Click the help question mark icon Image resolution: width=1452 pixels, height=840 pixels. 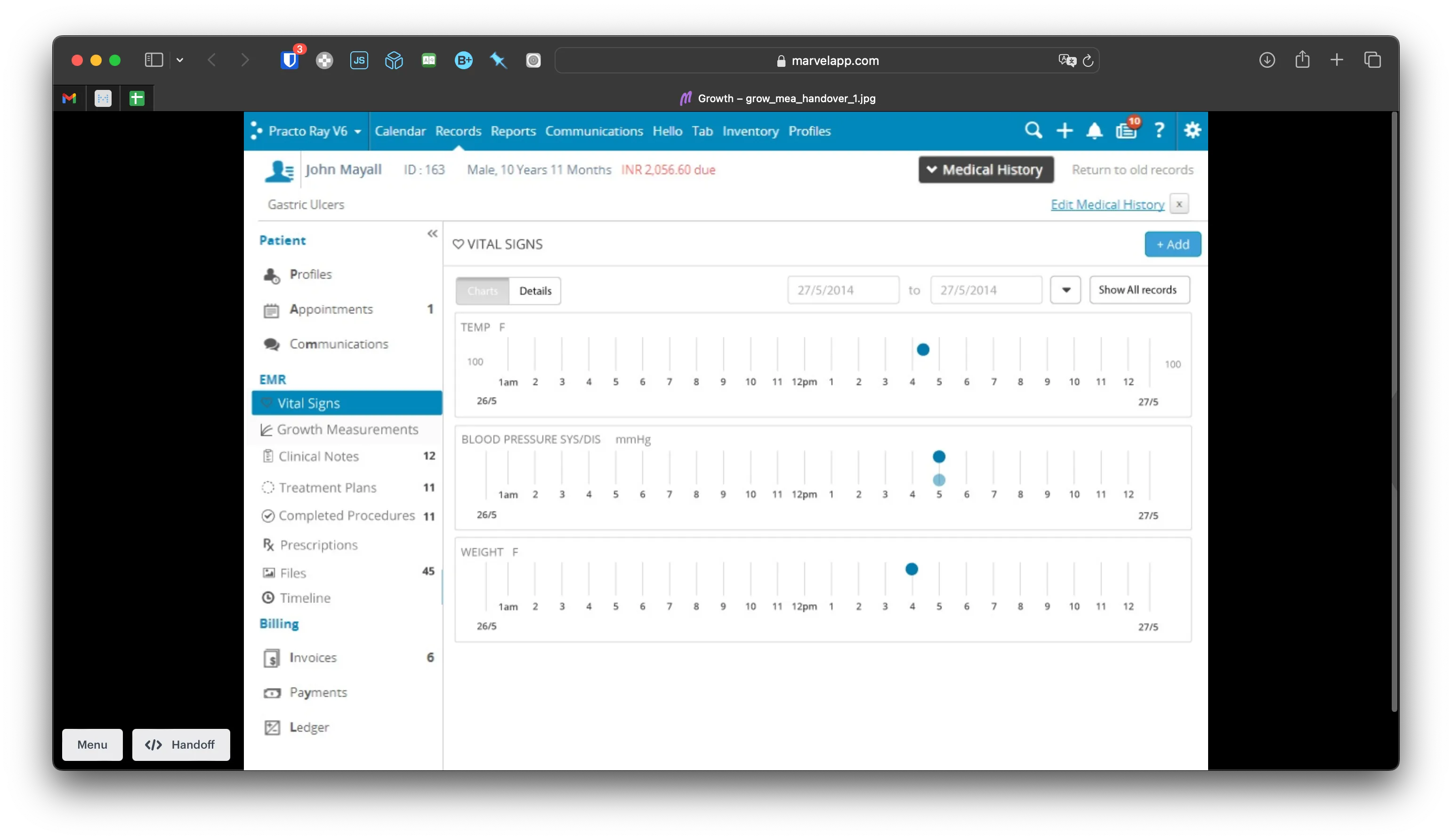[1159, 130]
